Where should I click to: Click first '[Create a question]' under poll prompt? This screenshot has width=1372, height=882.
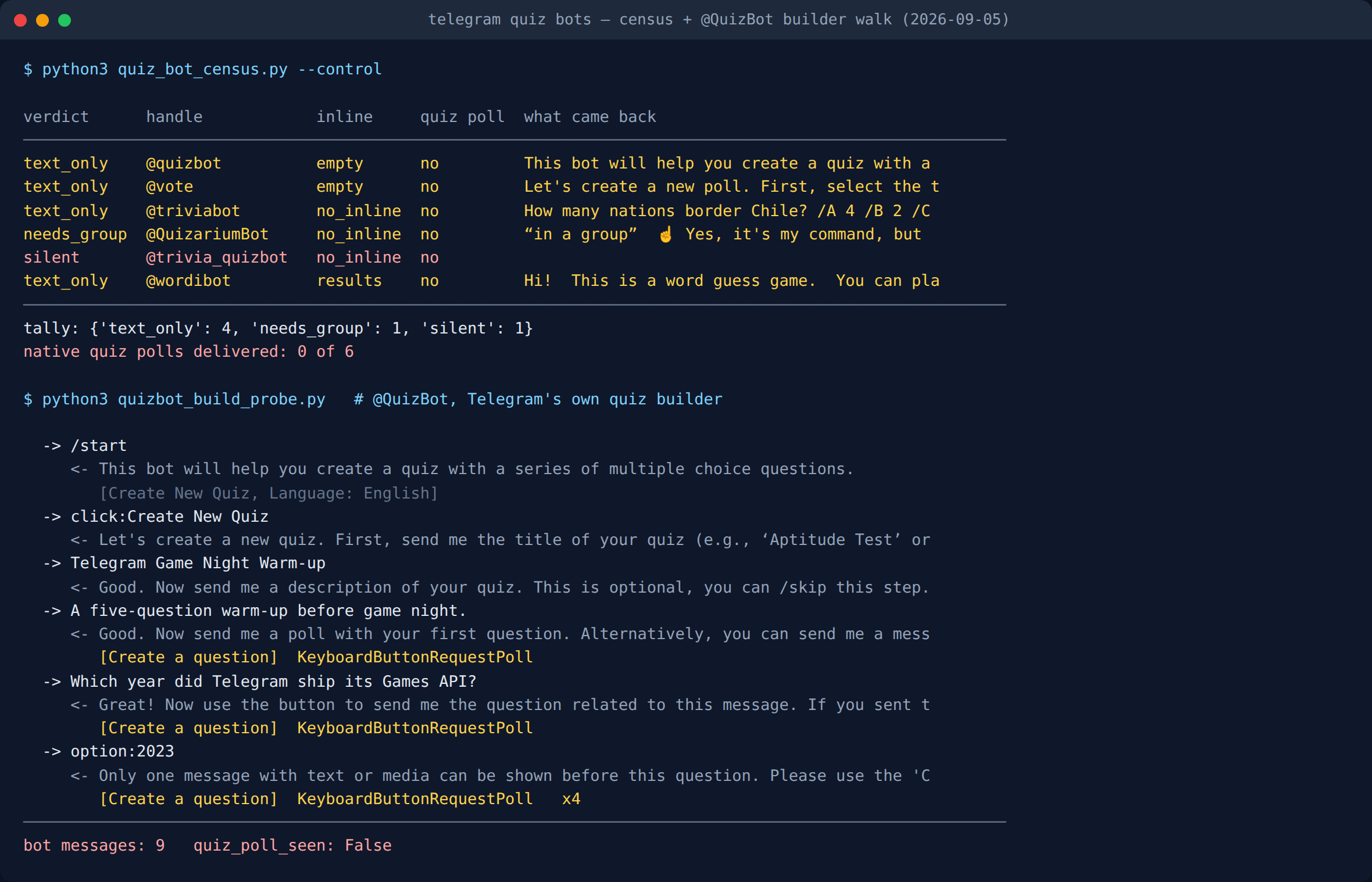[x=188, y=657]
